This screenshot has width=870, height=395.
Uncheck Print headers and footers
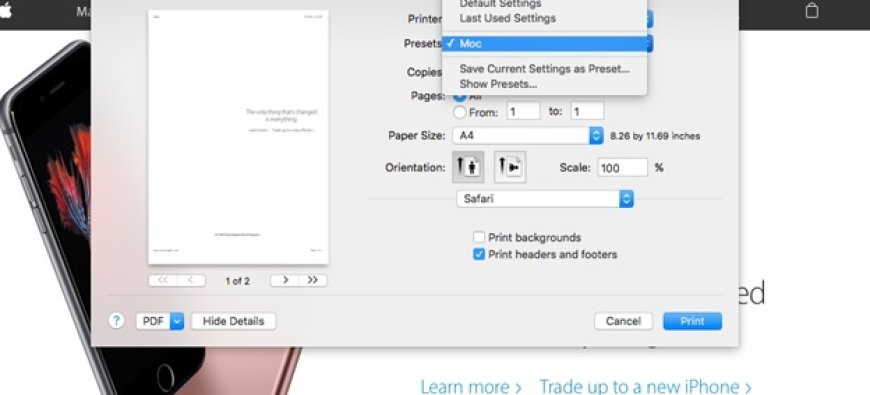pos(479,255)
